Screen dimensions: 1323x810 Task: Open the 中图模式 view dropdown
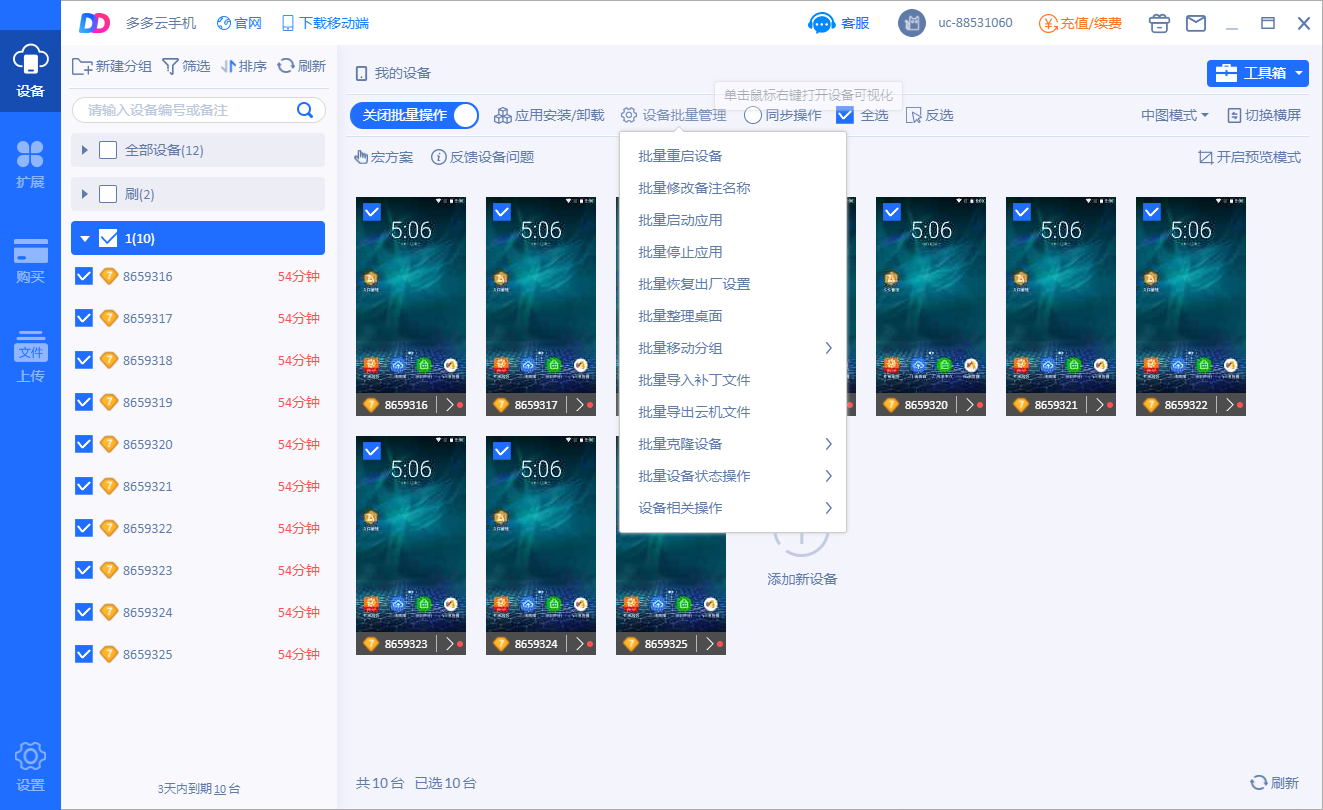(x=1175, y=115)
